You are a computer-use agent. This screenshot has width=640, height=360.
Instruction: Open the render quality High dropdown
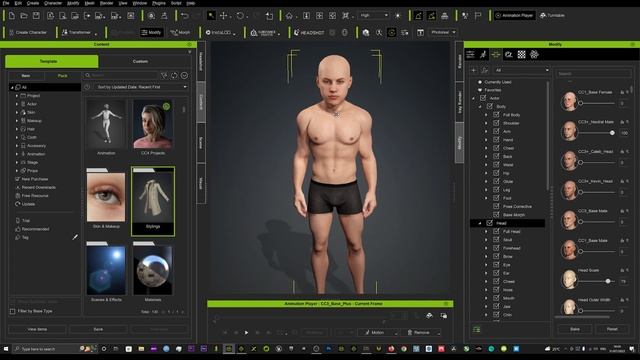[x=373, y=16]
